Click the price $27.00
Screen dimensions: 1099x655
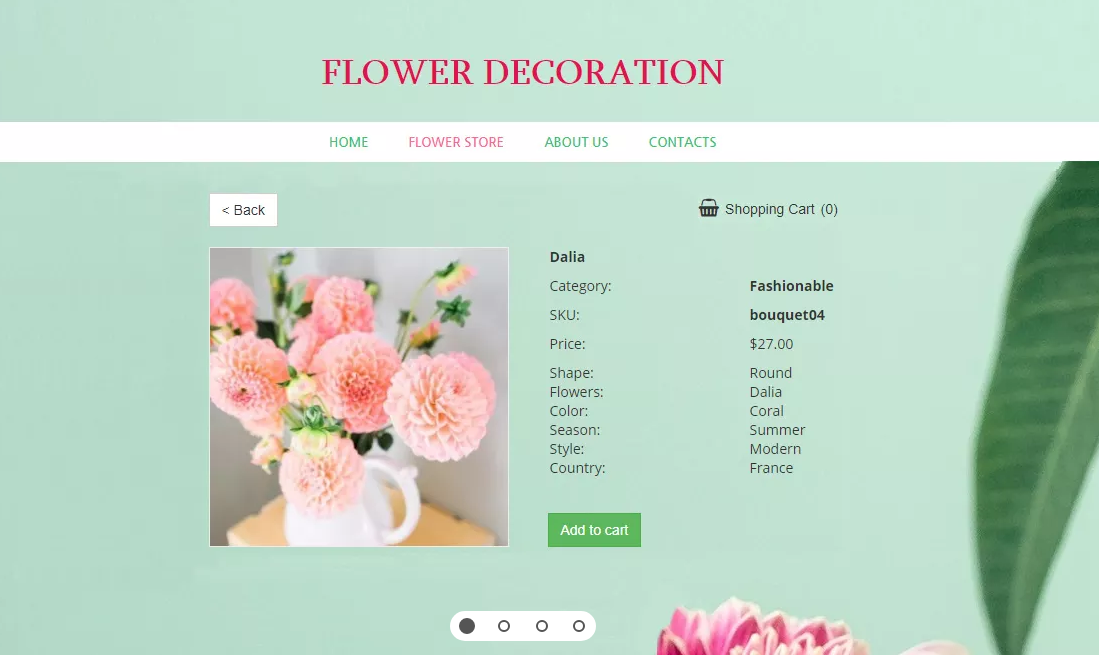771,344
